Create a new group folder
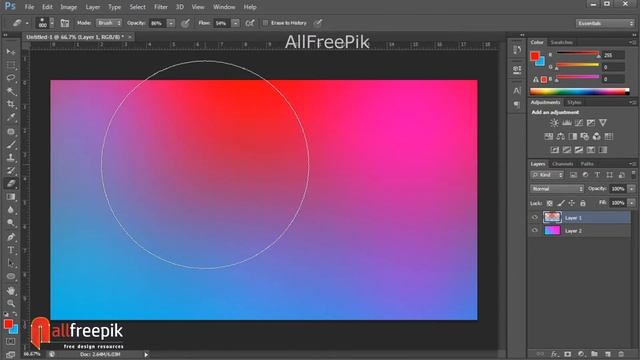Screen dimensions: 640x360 click(594, 354)
